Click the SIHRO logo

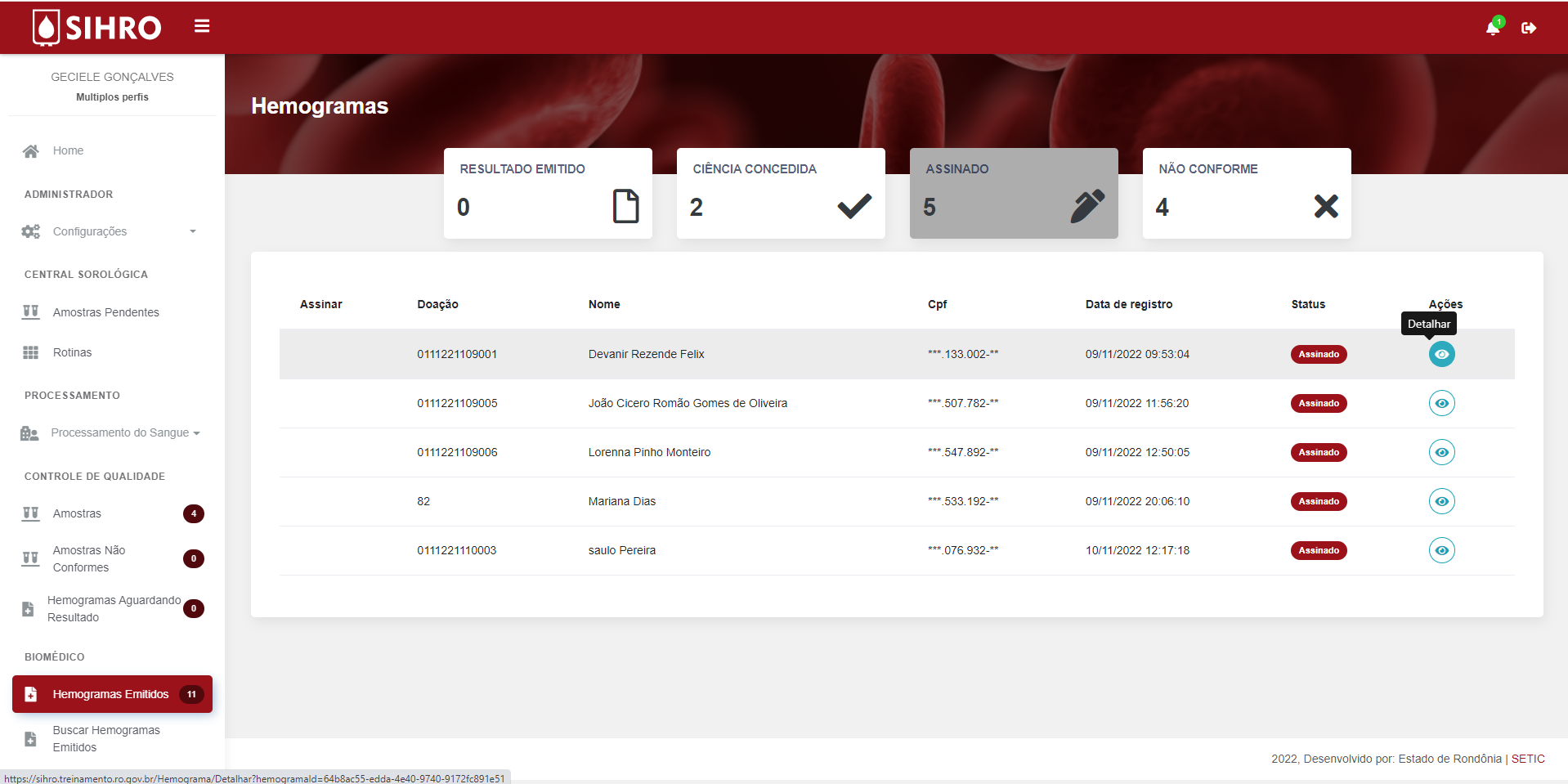(97, 28)
